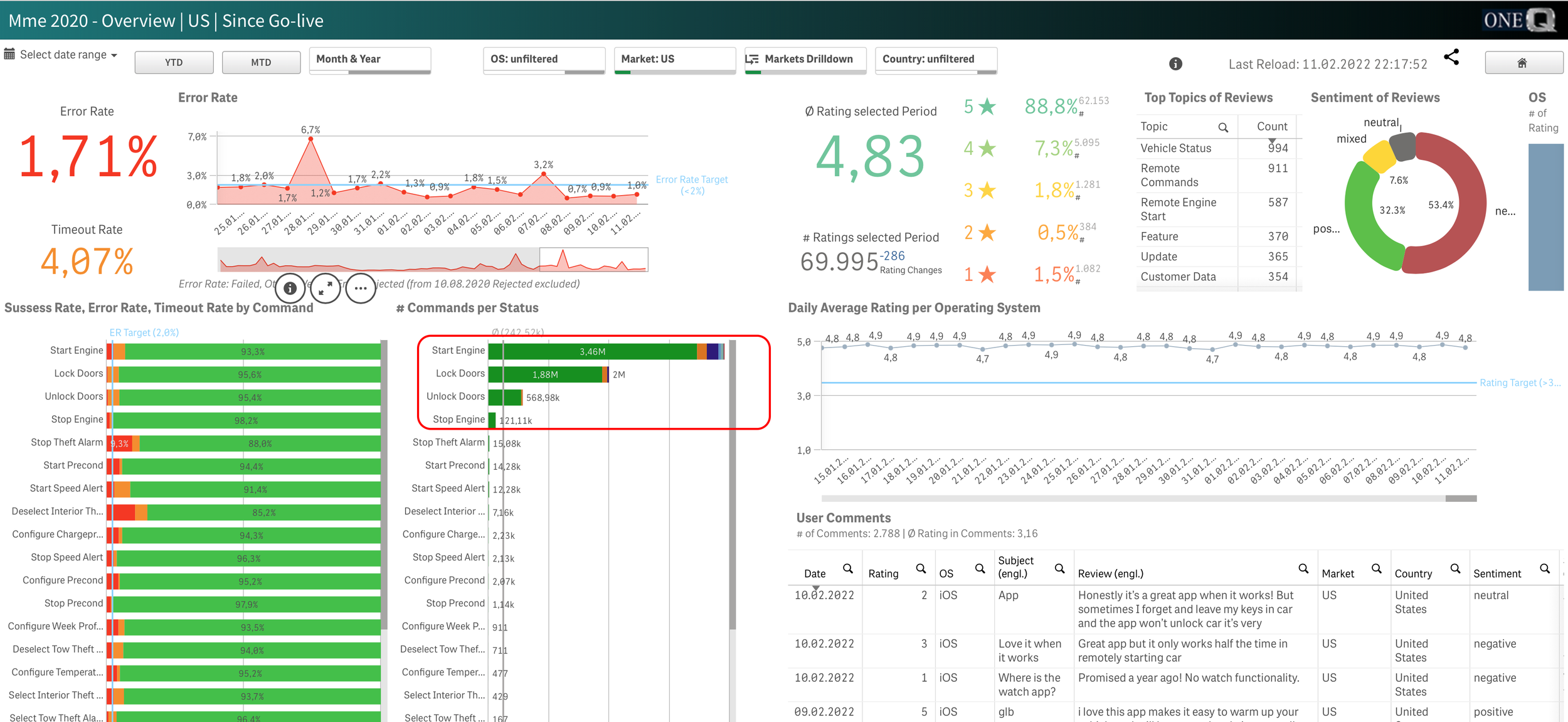Click the share icon near Last Reload

coord(1451,58)
